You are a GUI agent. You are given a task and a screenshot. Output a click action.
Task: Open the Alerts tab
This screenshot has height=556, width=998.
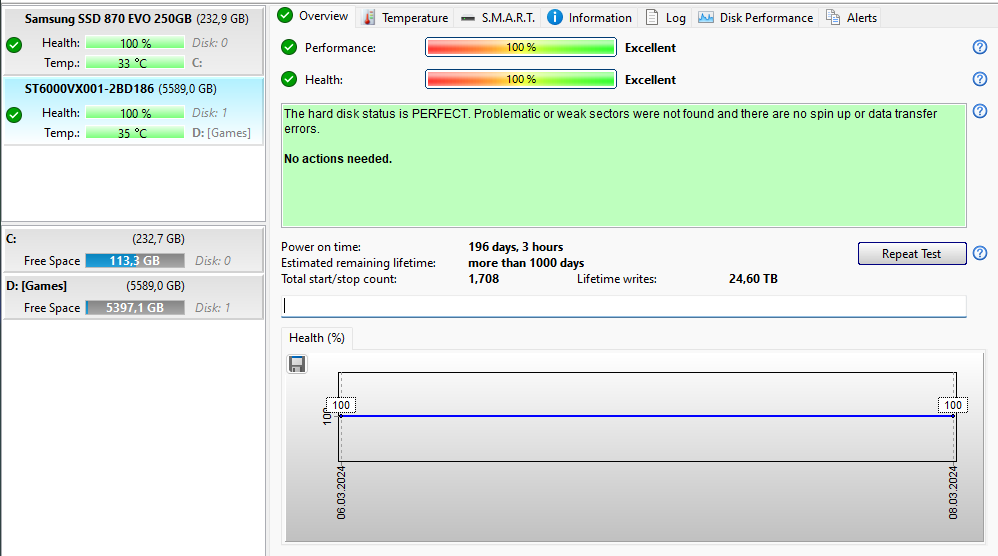click(x=852, y=18)
